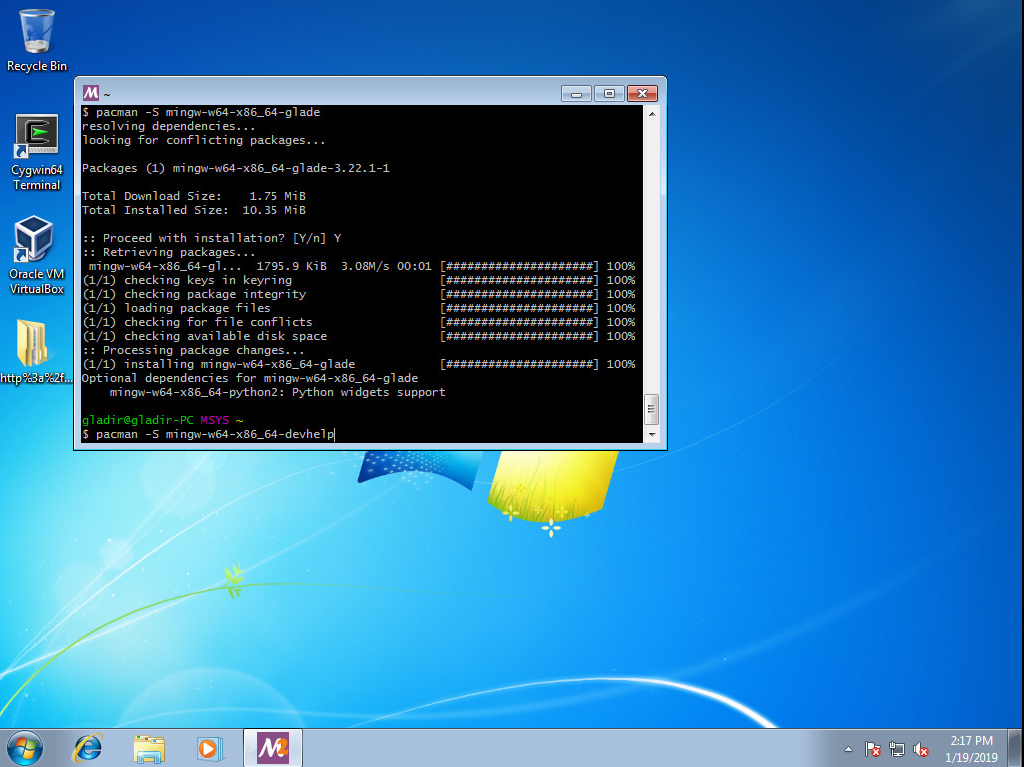Open the Windows Start menu
This screenshot has width=1024, height=767.
24,746
